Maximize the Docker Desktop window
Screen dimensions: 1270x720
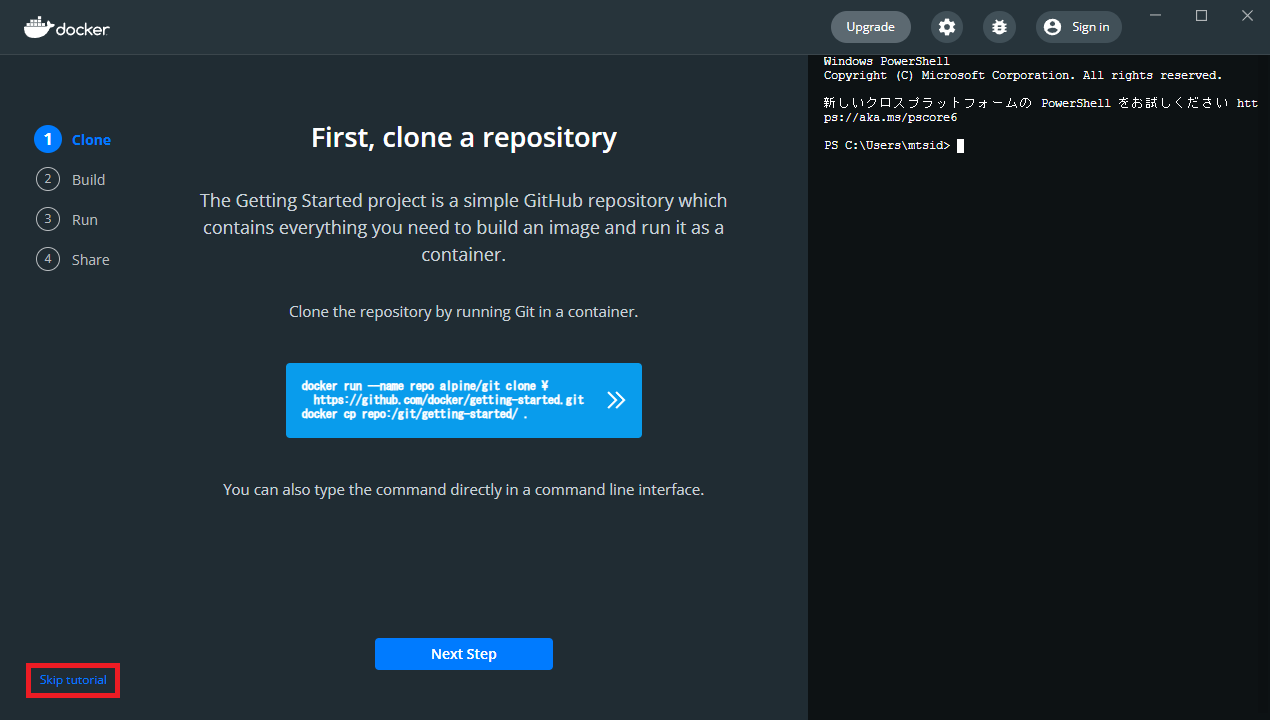tap(1202, 15)
